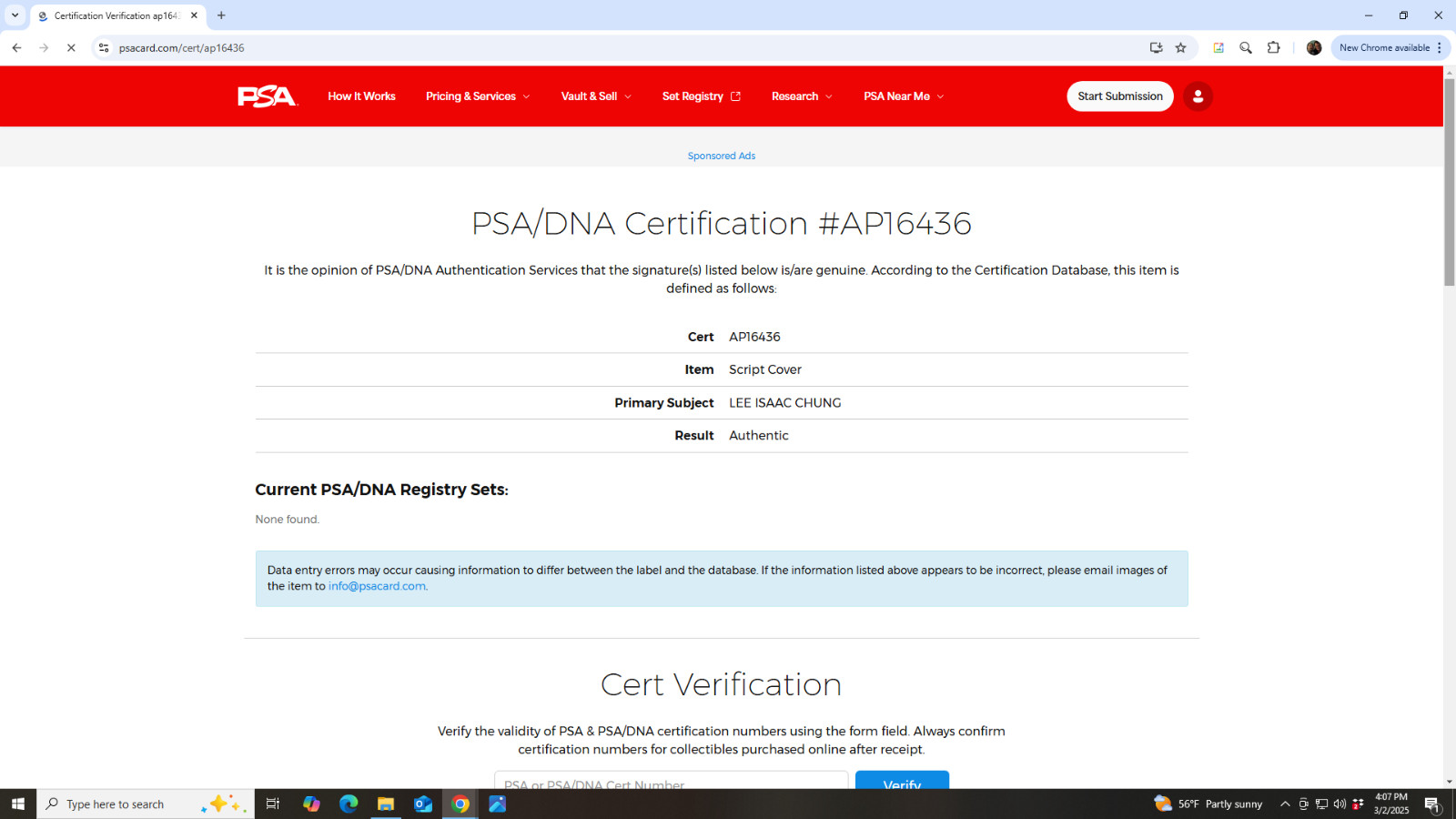Viewport: 1456px width, 819px height.
Task: Open the Chrome profile avatar
Action: [x=1314, y=48]
